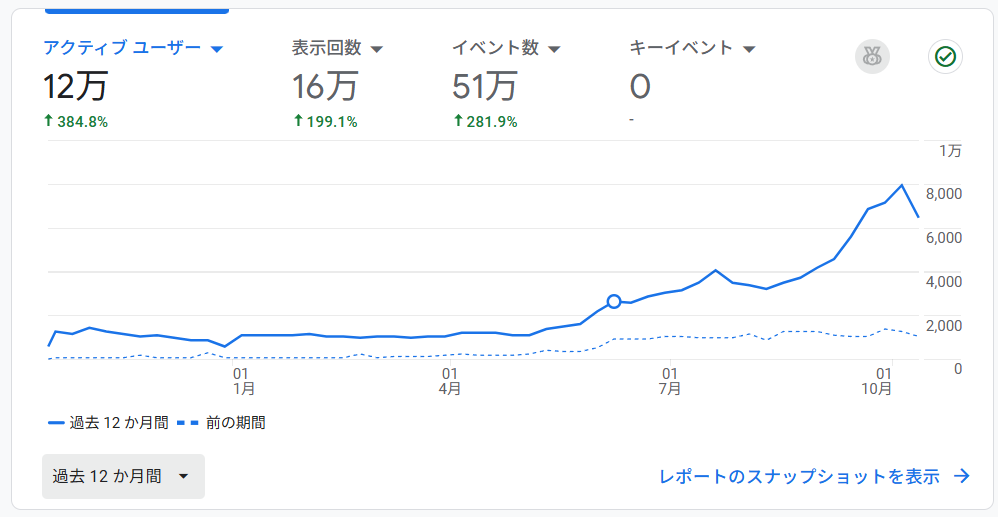Select the キーイベント metric tab
The width and height of the screenshot is (998, 517).
[x=681, y=48]
